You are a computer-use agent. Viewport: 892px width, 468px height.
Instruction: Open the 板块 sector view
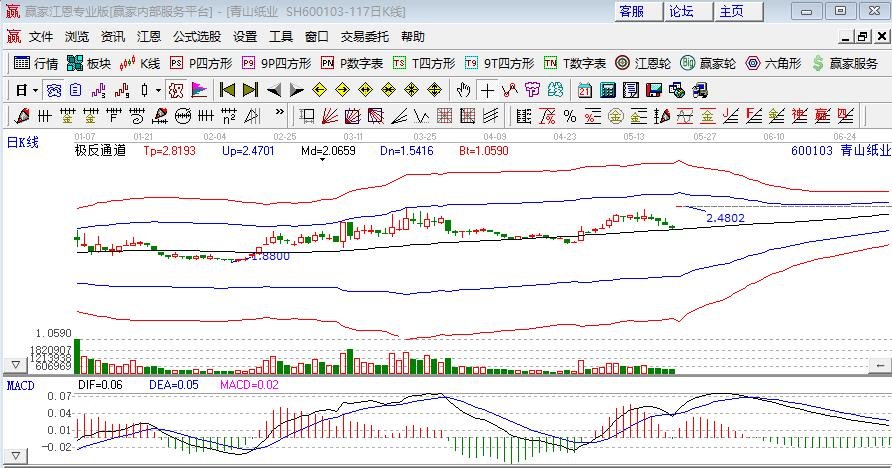pos(89,63)
